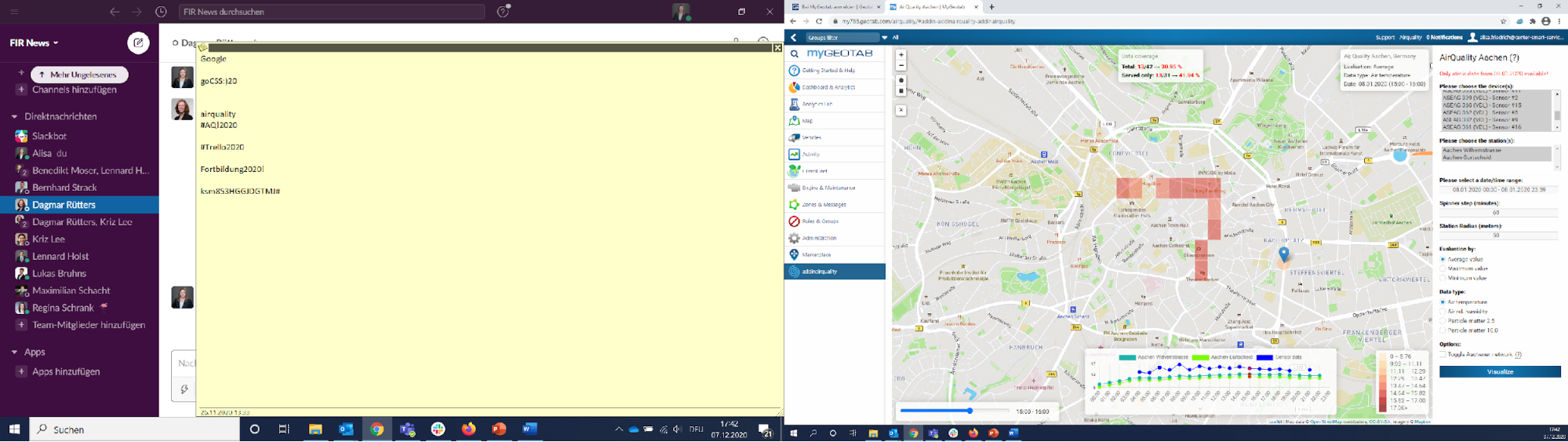
Task: Click the Slack help question mark icon
Action: pos(504,11)
